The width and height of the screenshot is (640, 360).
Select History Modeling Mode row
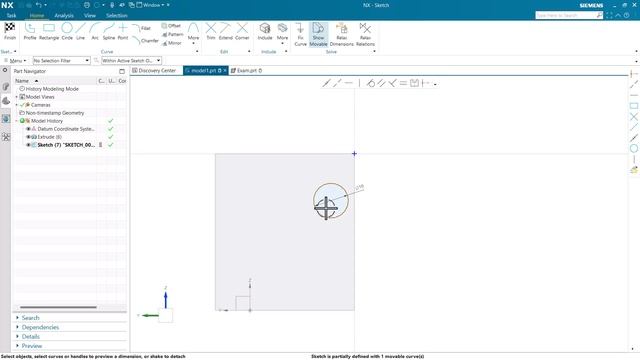52,89
